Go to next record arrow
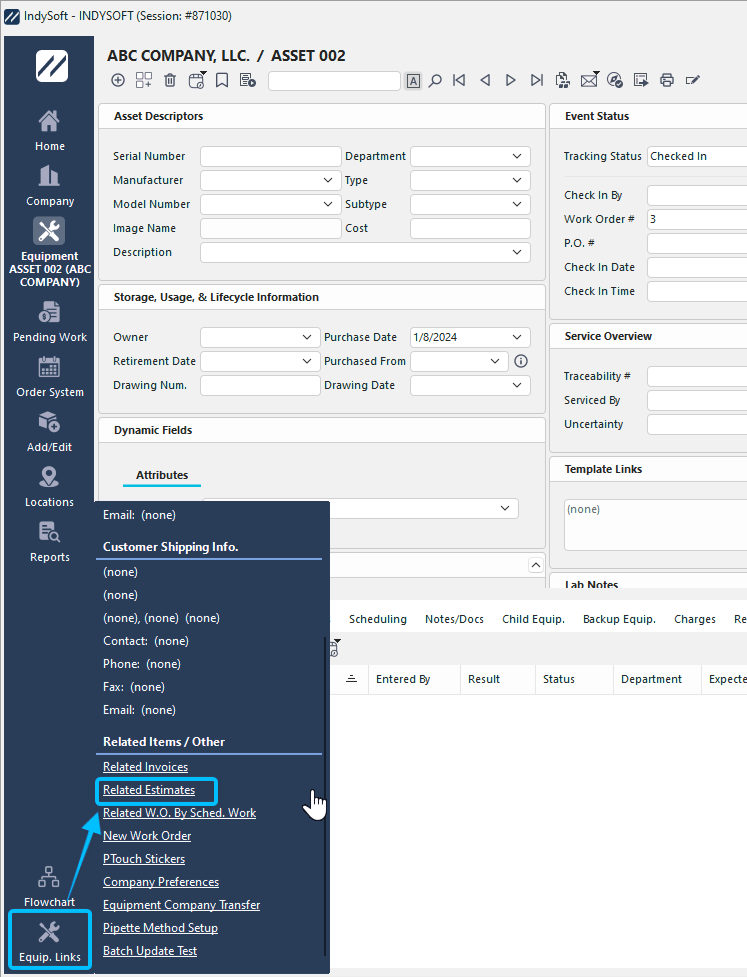Image resolution: width=747 pixels, height=977 pixels. [510, 80]
